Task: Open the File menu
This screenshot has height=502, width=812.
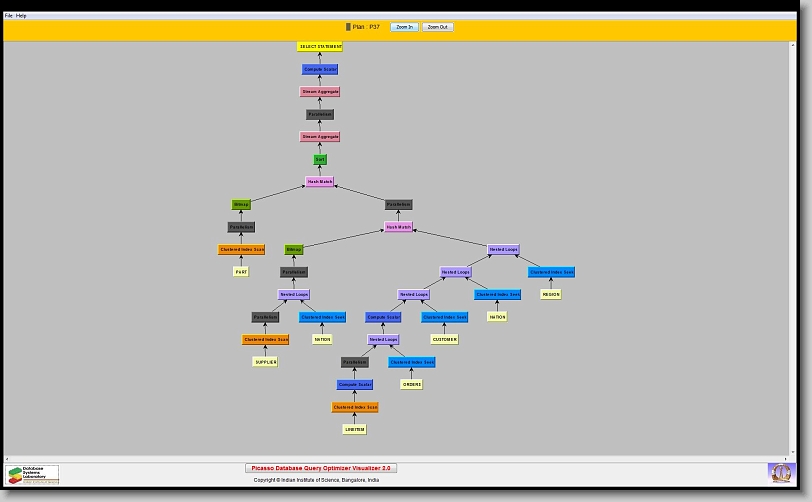Action: tap(9, 16)
